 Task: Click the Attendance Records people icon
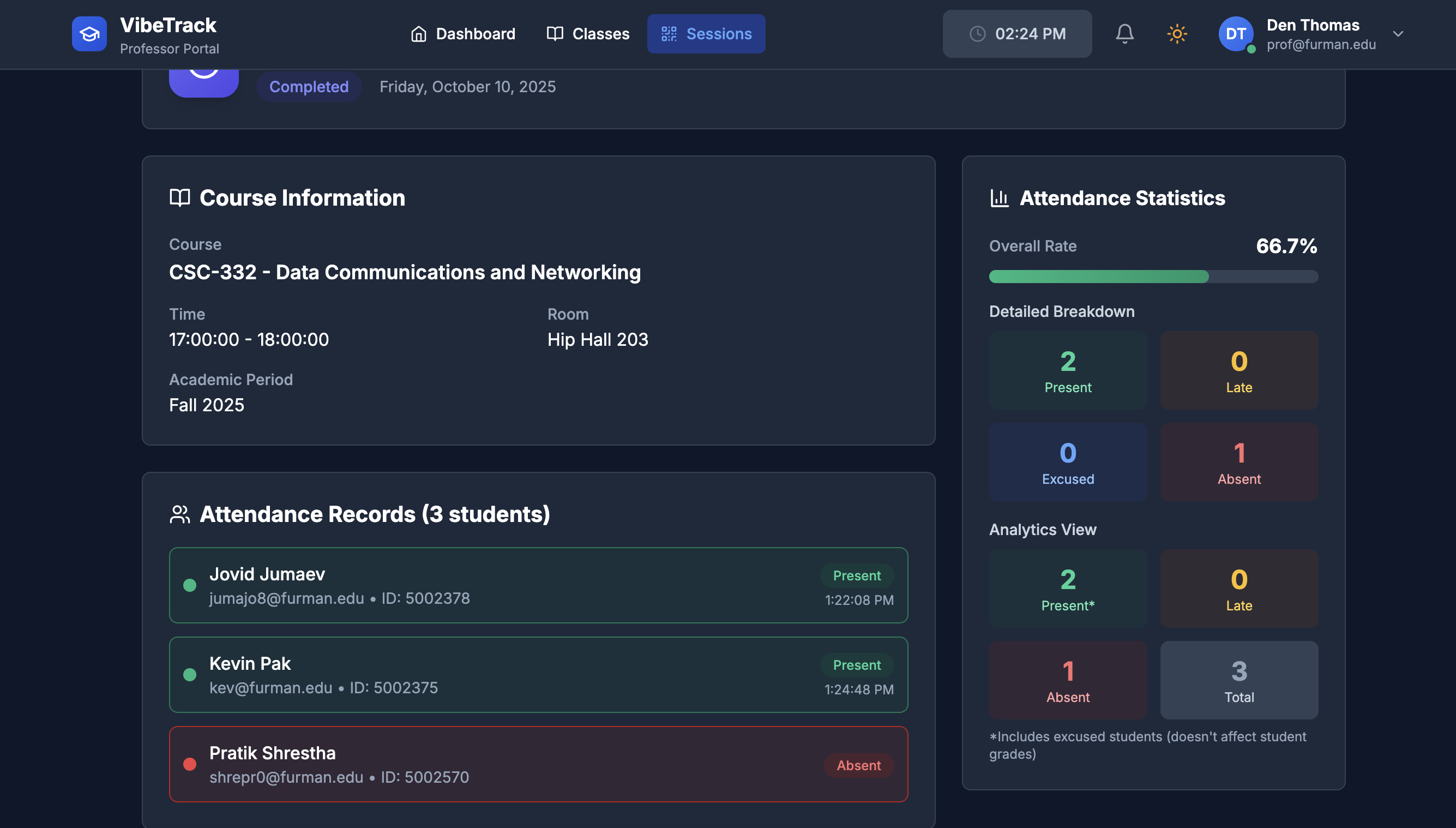pos(179,514)
